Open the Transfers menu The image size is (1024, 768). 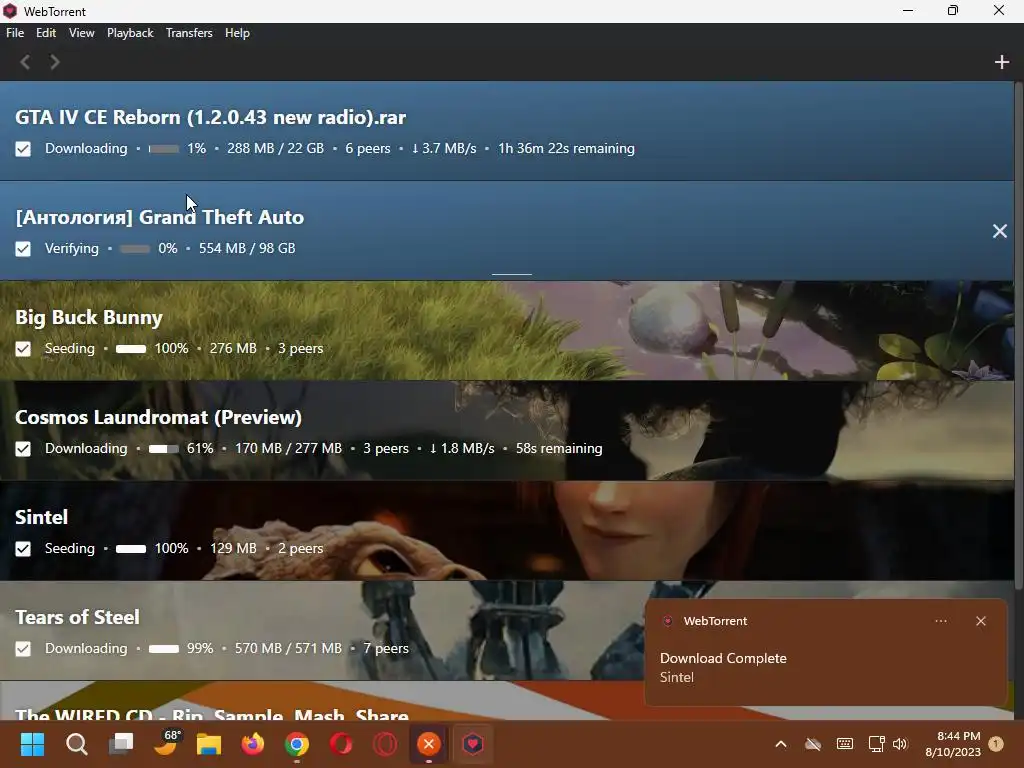coord(189,33)
